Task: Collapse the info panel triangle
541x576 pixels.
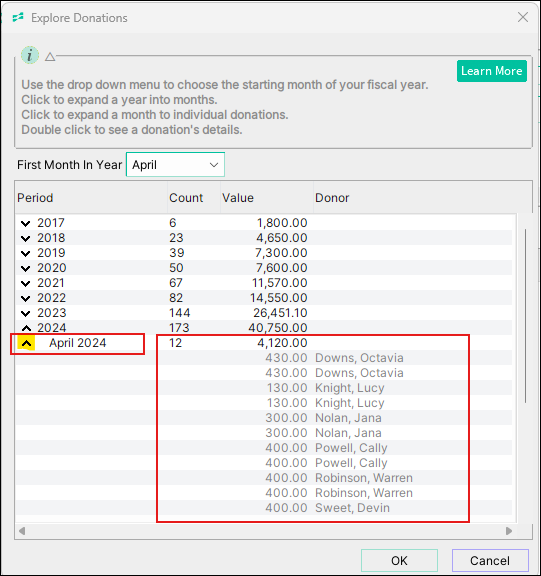Action: [50, 57]
